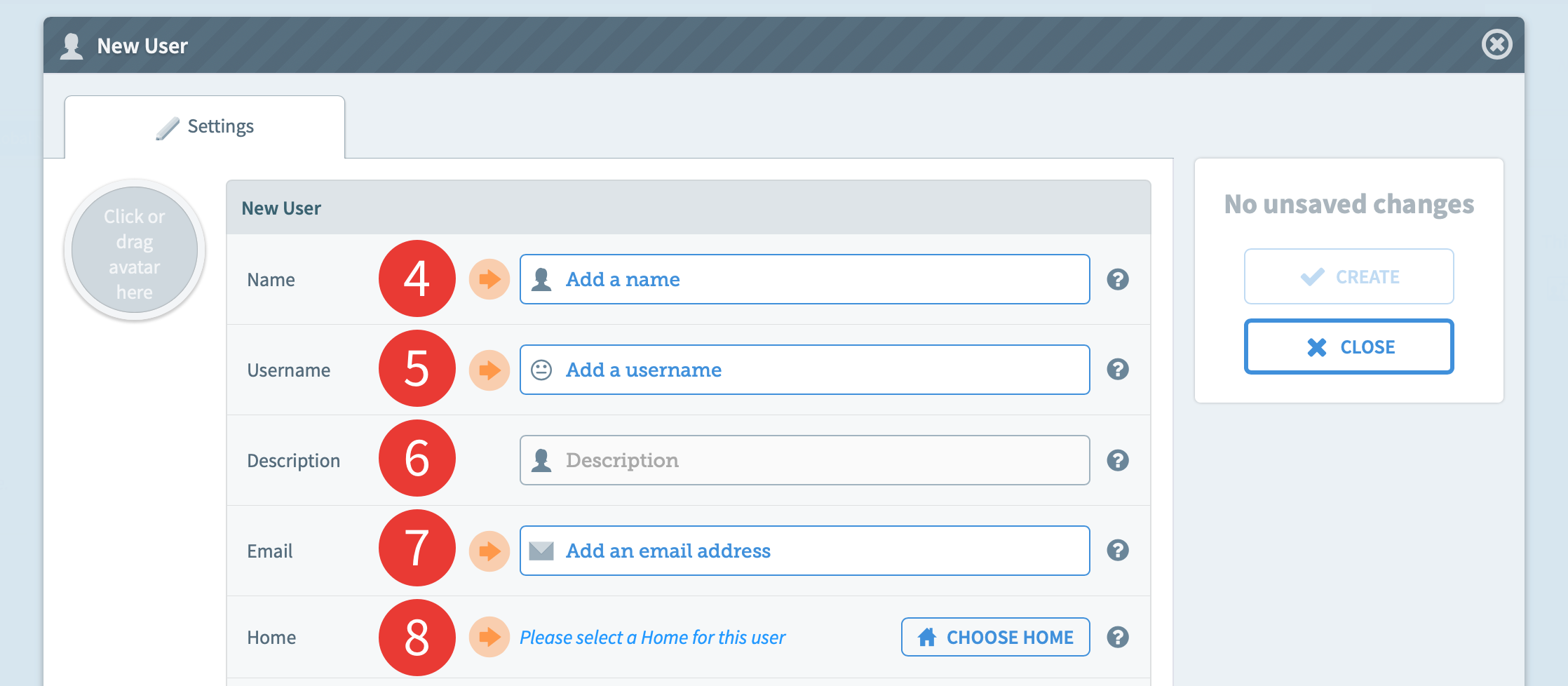This screenshot has height=686, width=1568.
Task: Open help for the Name field
Action: (1118, 279)
